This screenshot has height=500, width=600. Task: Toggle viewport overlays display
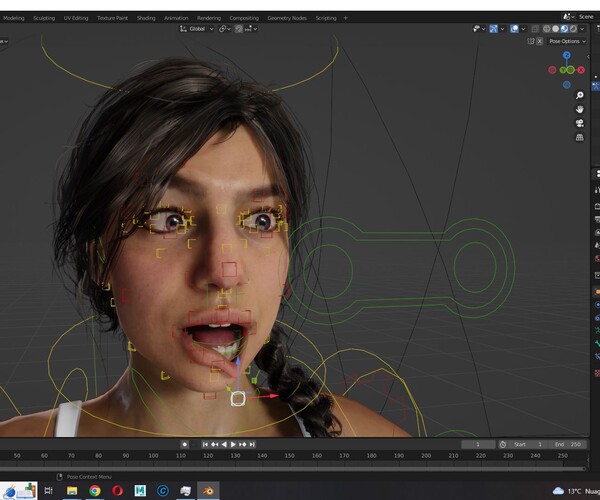(x=515, y=29)
